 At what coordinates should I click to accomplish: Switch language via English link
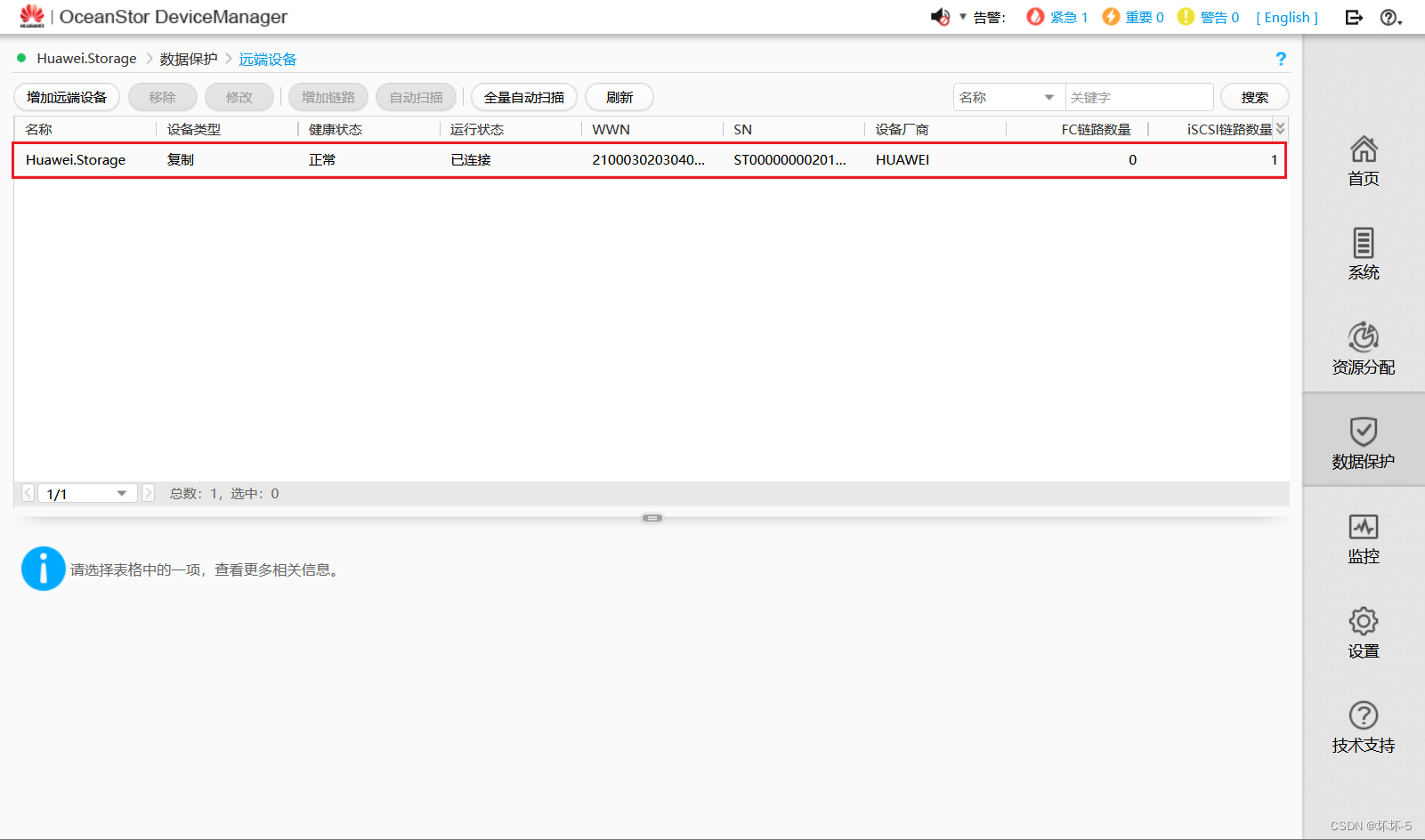click(x=1287, y=17)
